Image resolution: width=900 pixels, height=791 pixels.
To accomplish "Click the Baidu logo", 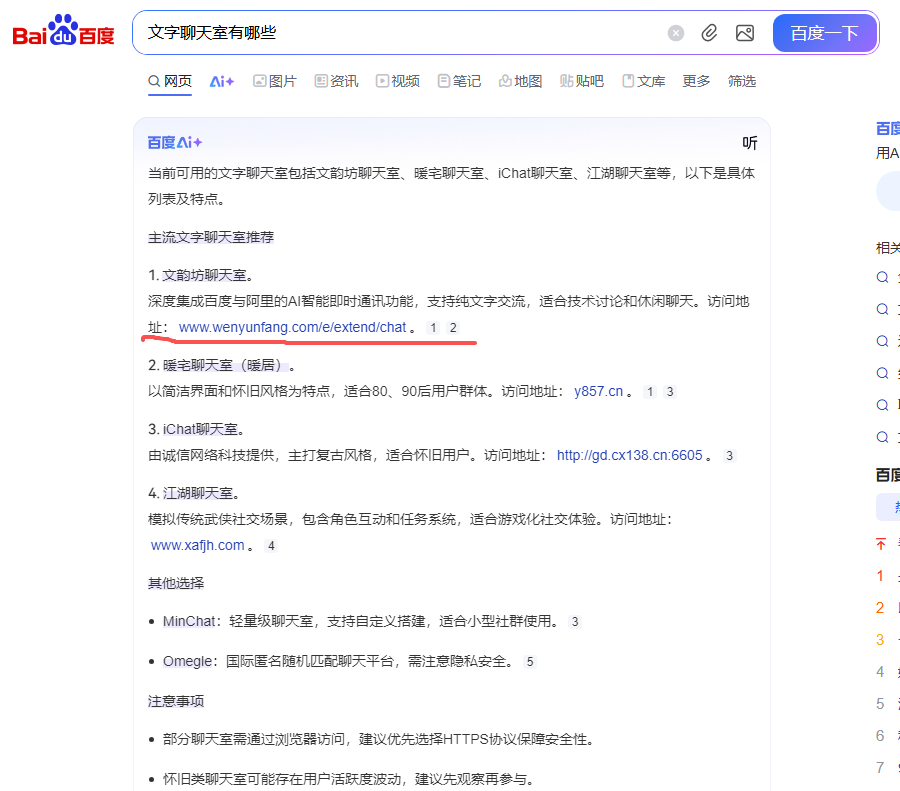I will pyautogui.click(x=63, y=30).
